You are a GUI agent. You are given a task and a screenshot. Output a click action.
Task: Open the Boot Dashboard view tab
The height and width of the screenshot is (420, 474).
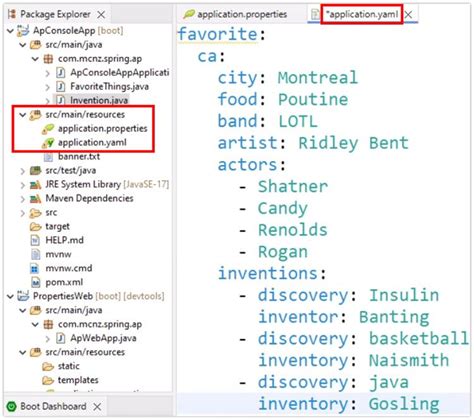(x=53, y=406)
